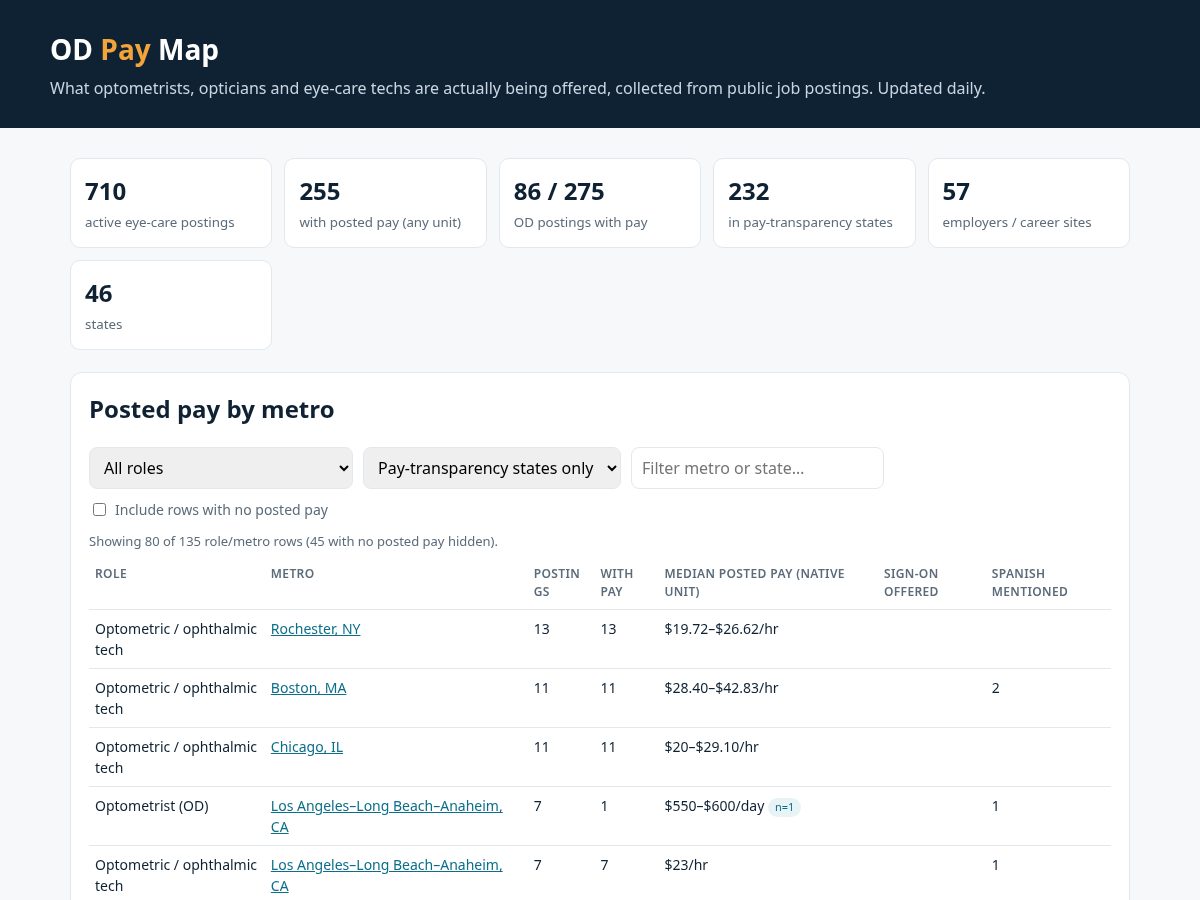Screen dimensions: 1200x900
Task: Click the n=1 badge beside $550–$600/day
Action: (784, 807)
